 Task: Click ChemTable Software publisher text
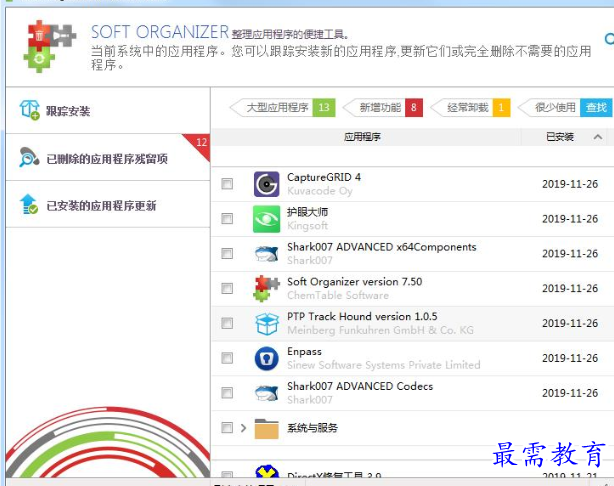[x=338, y=295]
